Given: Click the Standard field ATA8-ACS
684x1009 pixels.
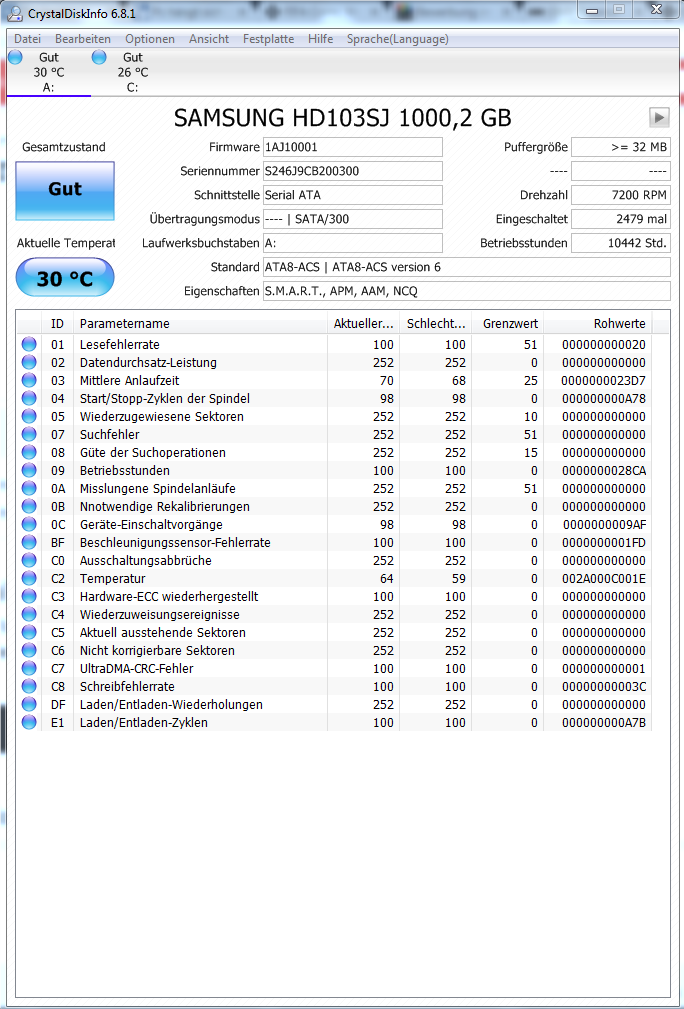Looking at the screenshot, I should [x=467, y=267].
